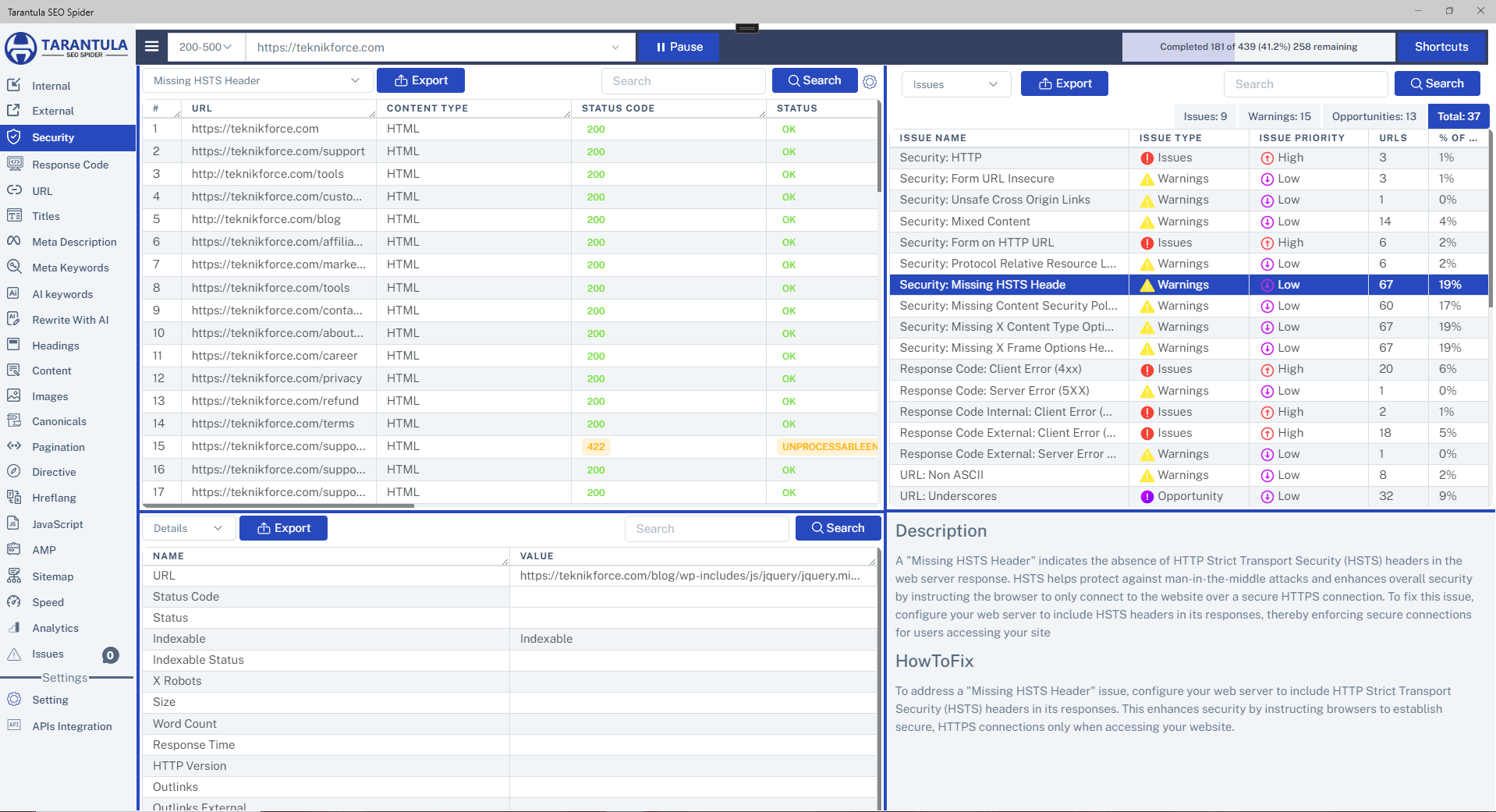Export the issues table
Screen dimensions: 1496x812
[1065, 83]
